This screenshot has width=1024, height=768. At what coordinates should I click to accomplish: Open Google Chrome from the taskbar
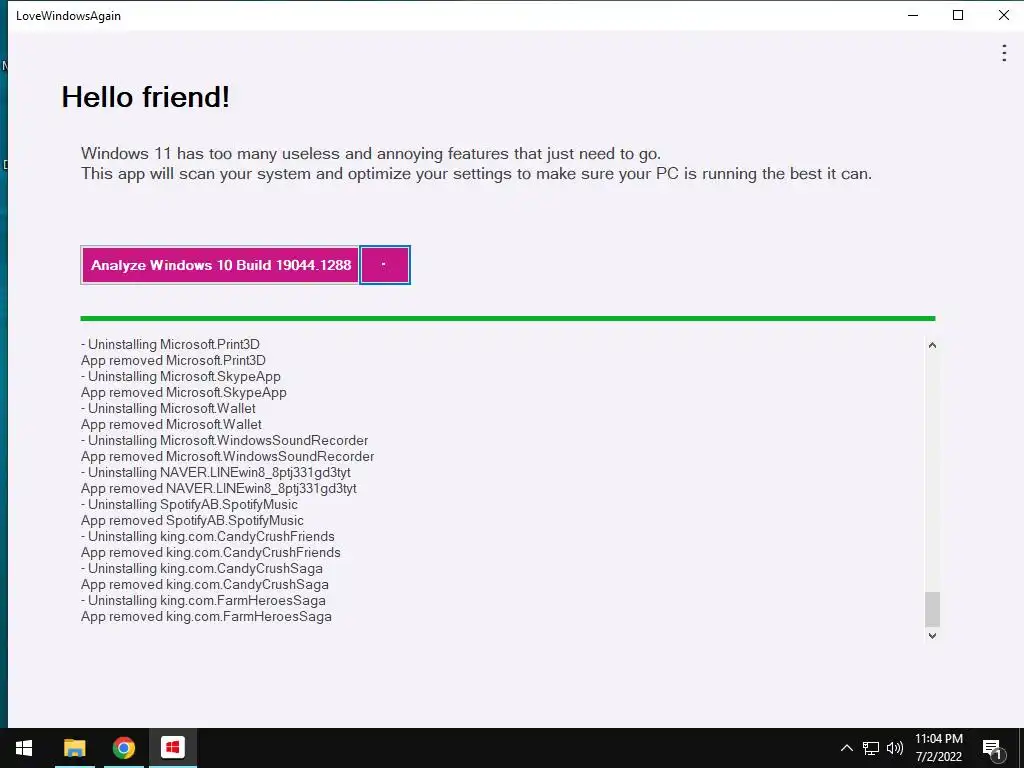click(x=123, y=748)
